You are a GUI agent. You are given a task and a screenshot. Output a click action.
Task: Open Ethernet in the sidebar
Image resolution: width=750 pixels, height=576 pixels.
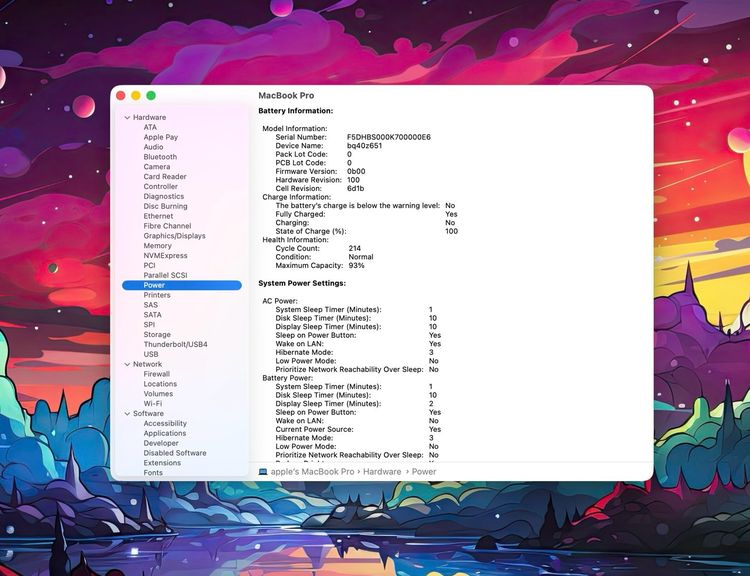(x=158, y=216)
